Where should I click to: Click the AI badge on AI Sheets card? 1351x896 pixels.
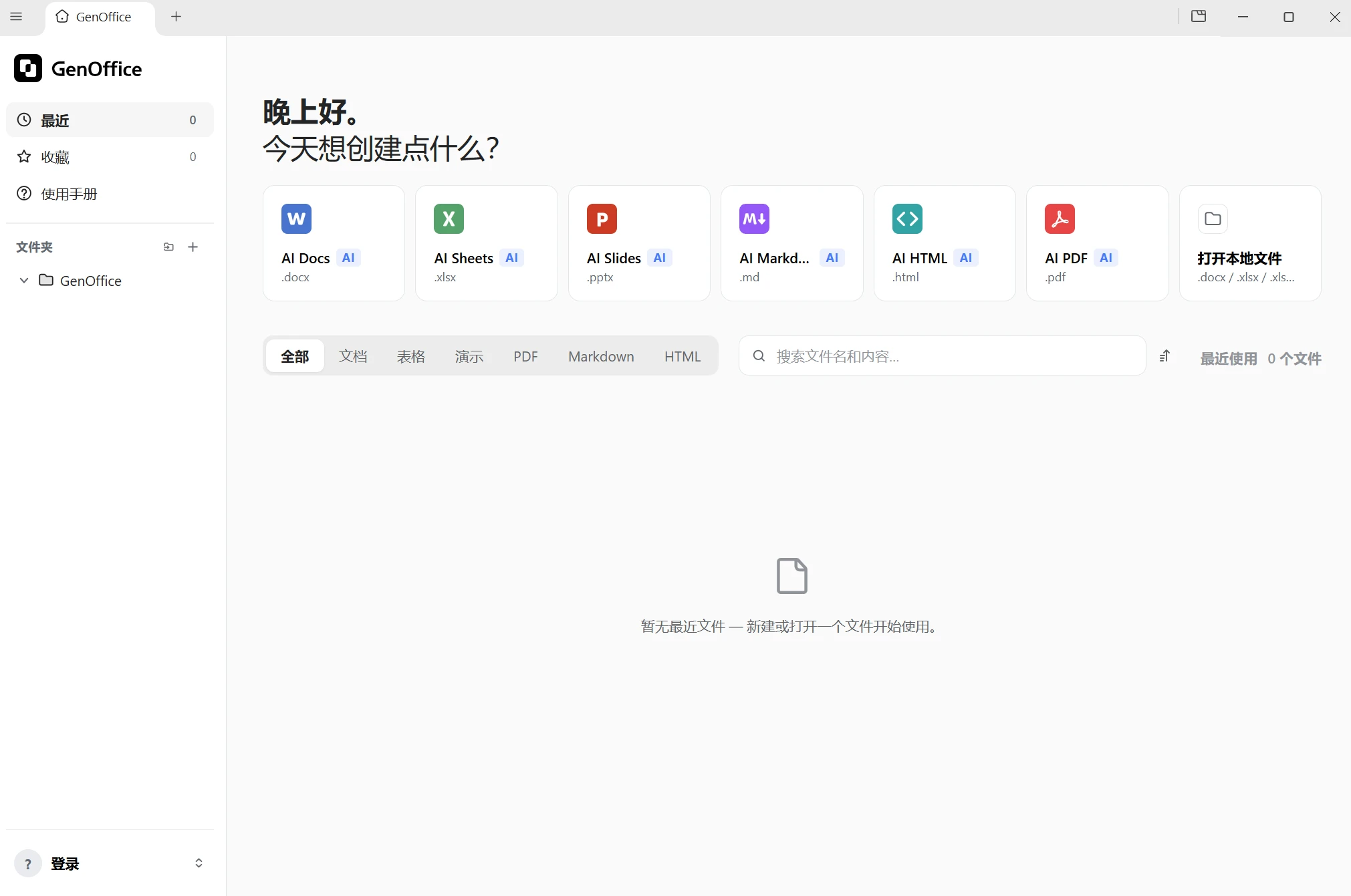coord(512,258)
